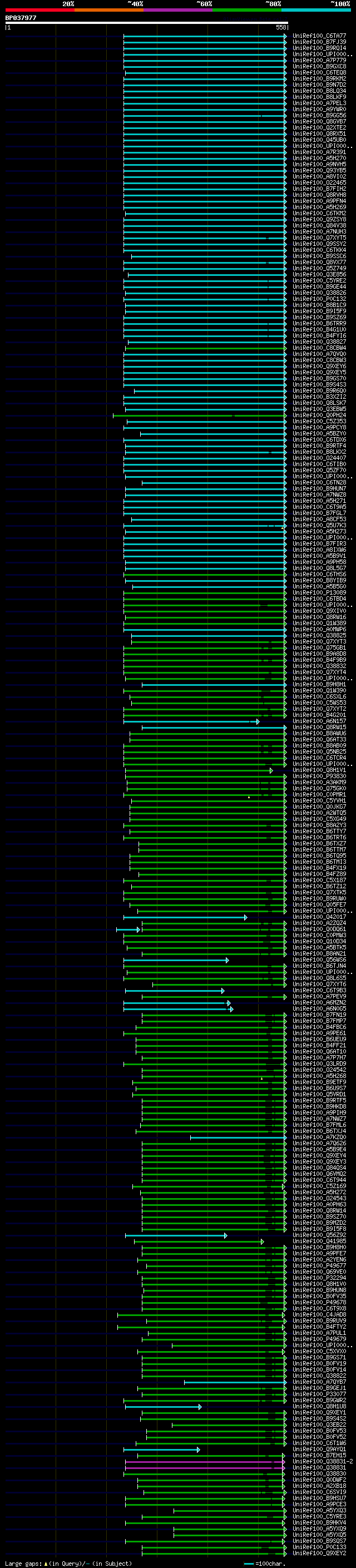Click UniRef100_B6TJN4 label

pyautogui.click(x=319, y=966)
